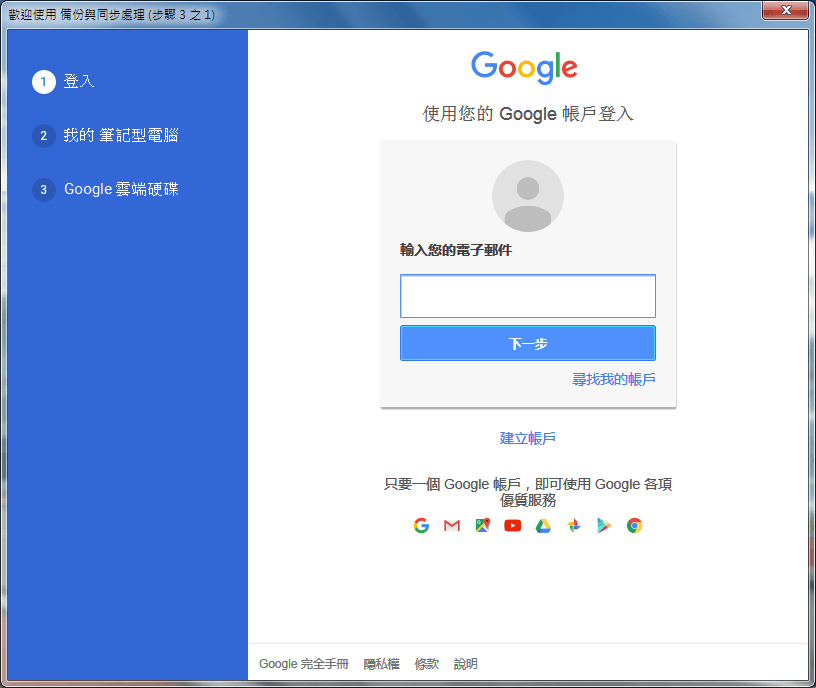This screenshot has height=688, width=816.
Task: Click the Chrome browser icon
Action: [x=634, y=525]
